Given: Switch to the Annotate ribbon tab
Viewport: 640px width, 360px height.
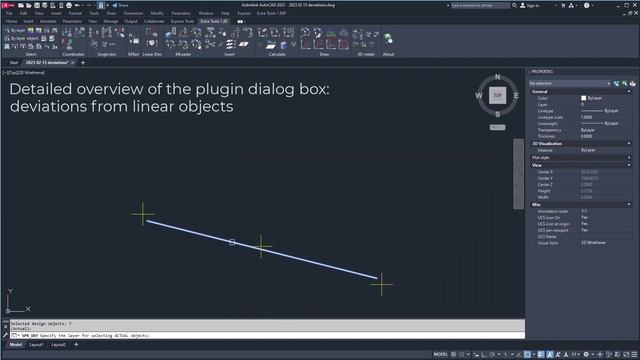Looking at the screenshot, I should click(x=48, y=21).
